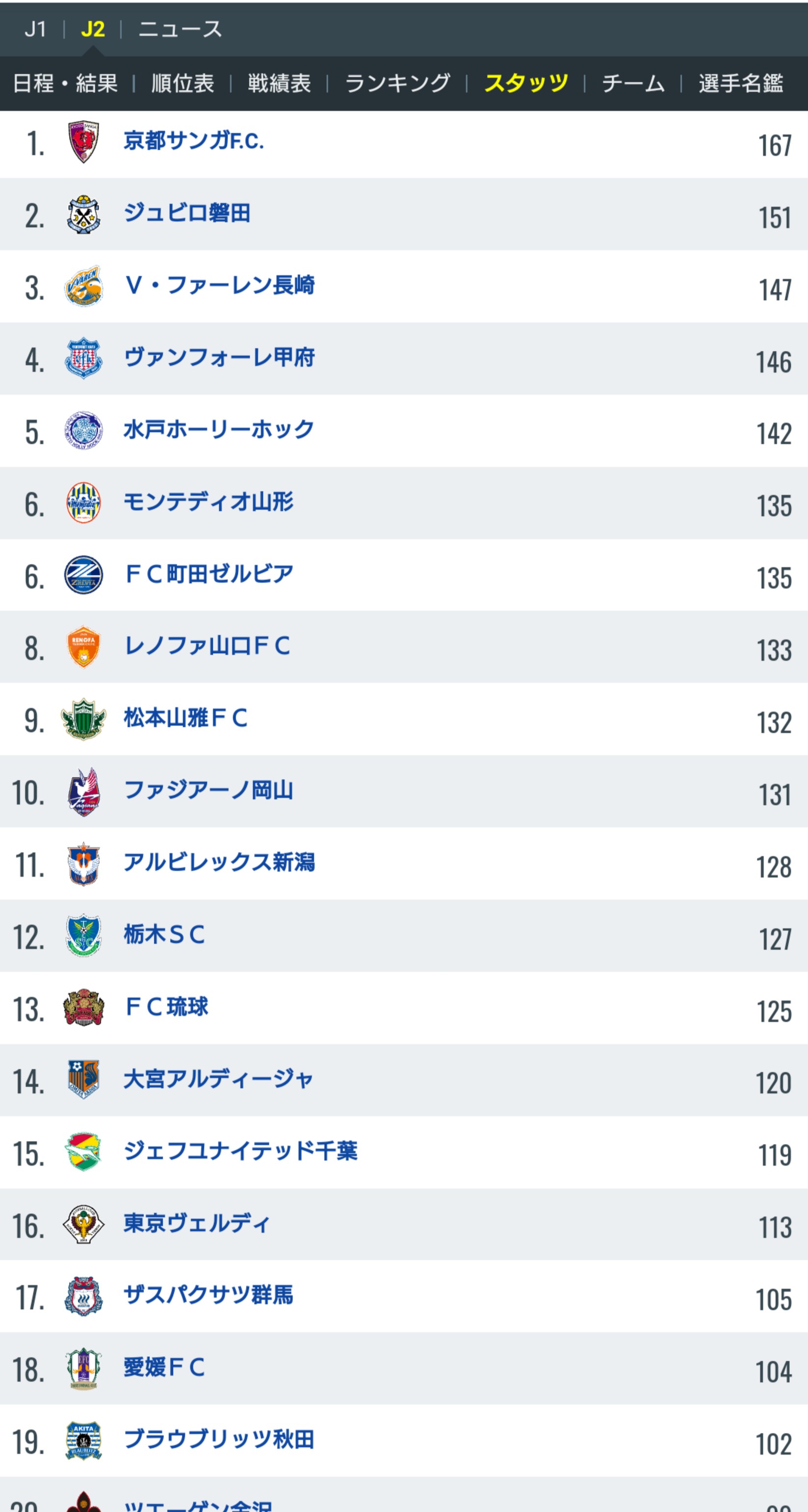This screenshot has height=1512, width=808.
Task: Open the ジェフユナイテッド千葉 team link
Action: [x=241, y=1151]
